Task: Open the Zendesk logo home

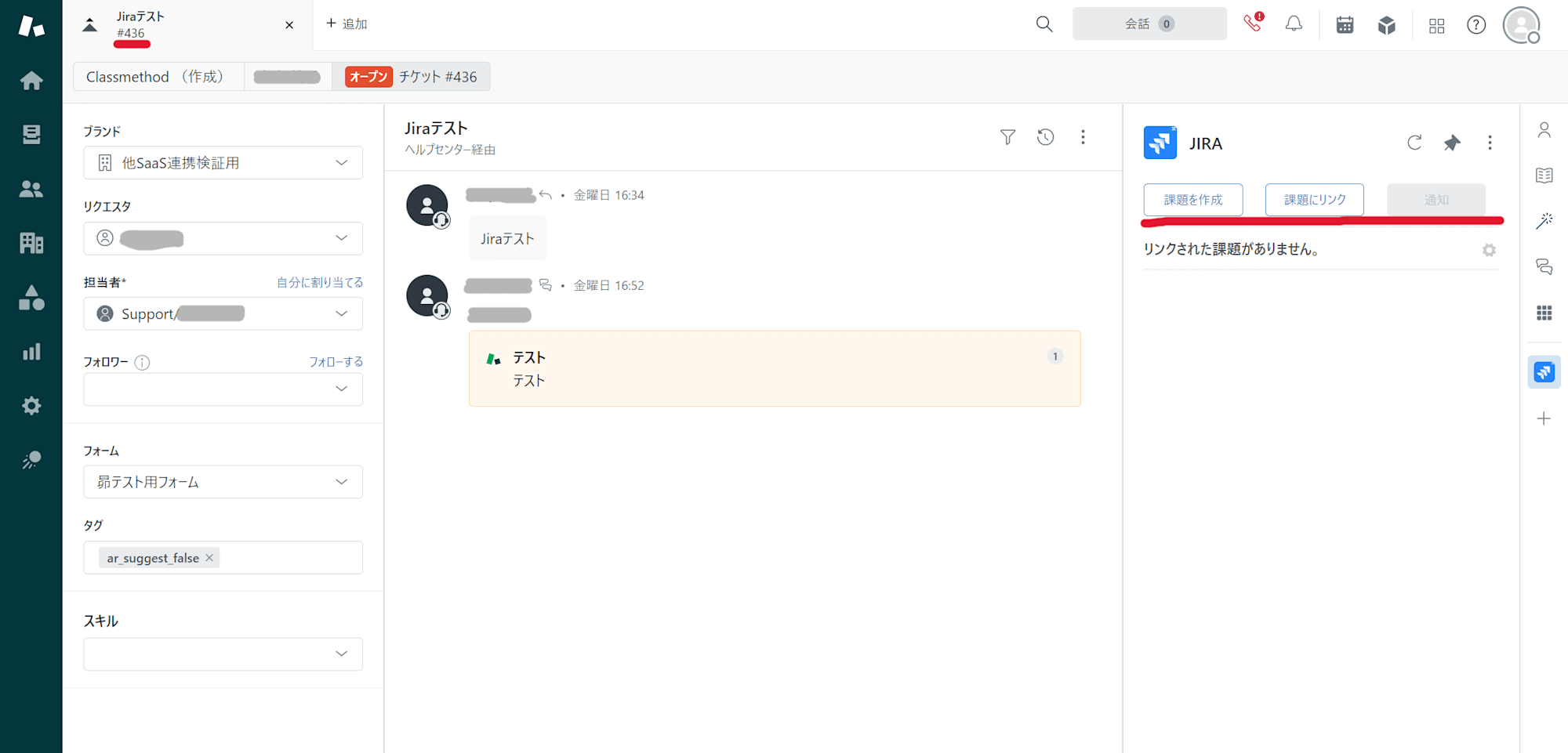Action: [31, 25]
